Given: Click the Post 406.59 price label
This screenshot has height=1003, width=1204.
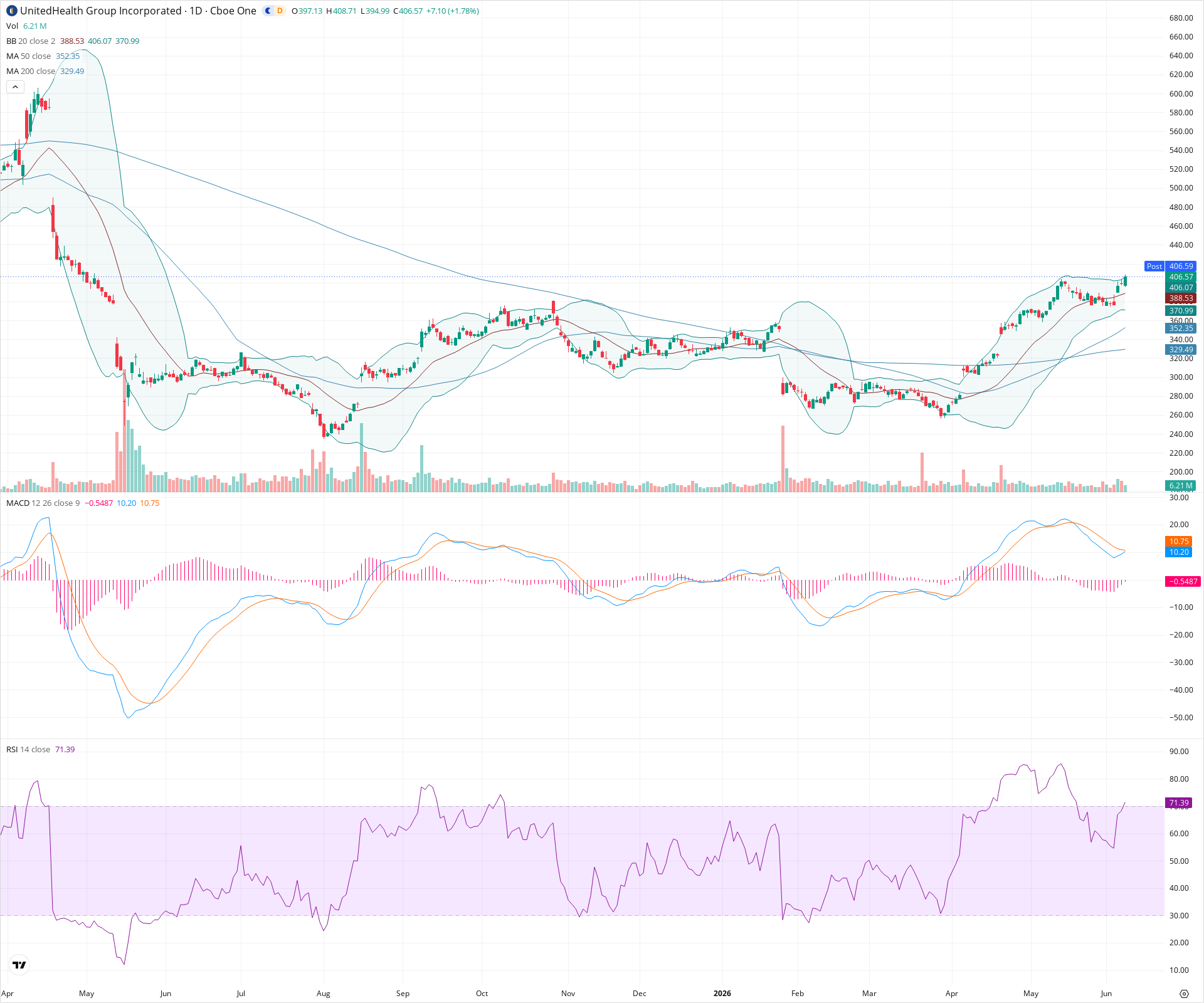Looking at the screenshot, I should pos(1170,266).
